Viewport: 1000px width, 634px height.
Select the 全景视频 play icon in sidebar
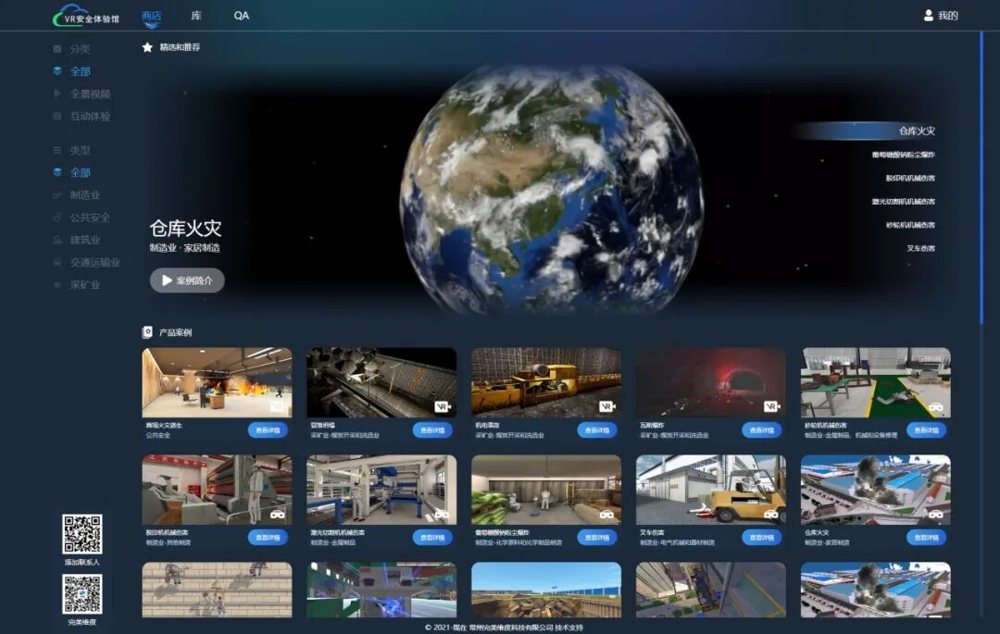[57, 94]
